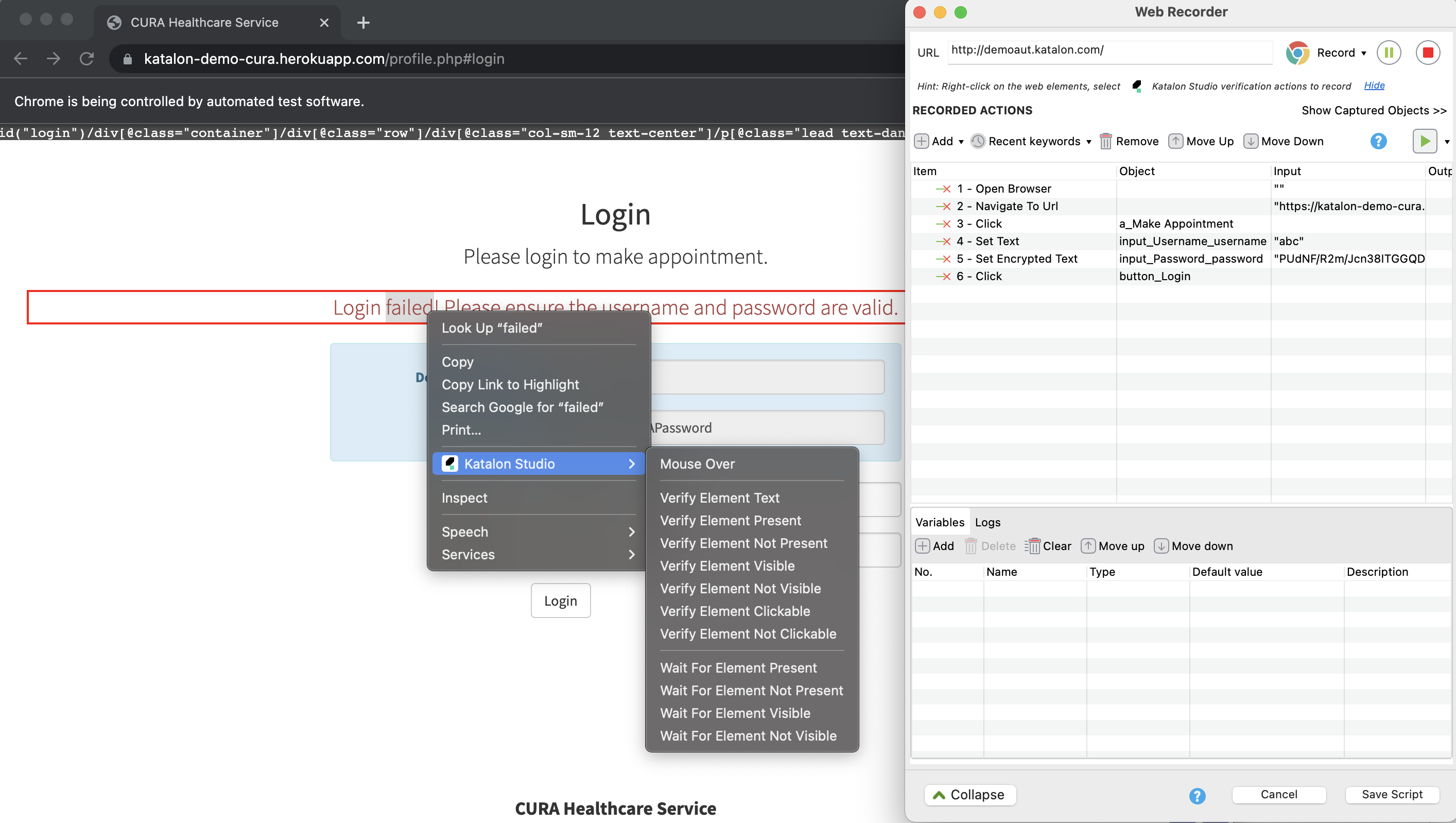This screenshot has height=823, width=1456.
Task: Switch to the Variables tab
Action: click(939, 521)
